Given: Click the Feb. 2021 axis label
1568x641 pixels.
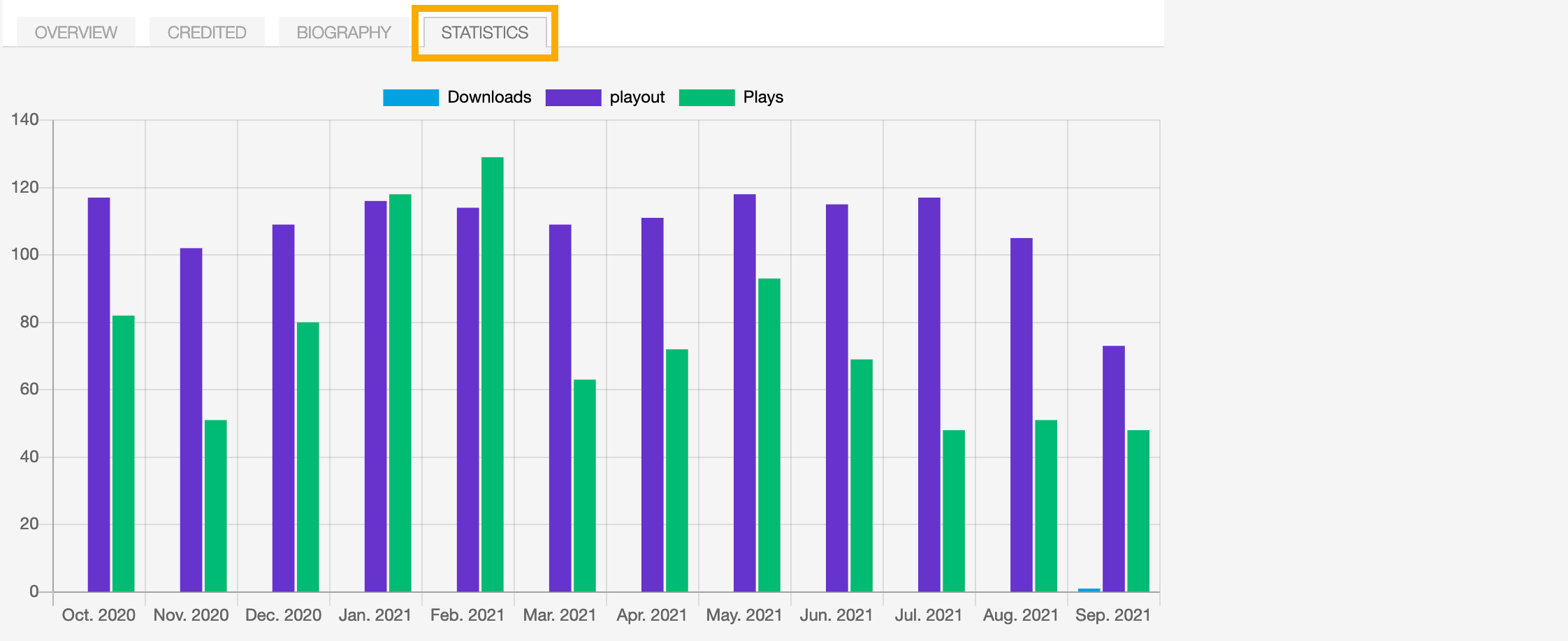Looking at the screenshot, I should (x=467, y=615).
